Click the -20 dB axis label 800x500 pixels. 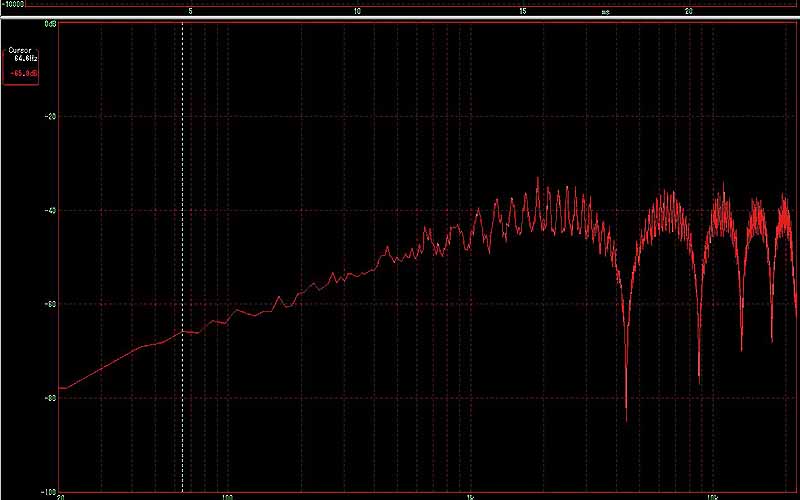(x=50, y=116)
